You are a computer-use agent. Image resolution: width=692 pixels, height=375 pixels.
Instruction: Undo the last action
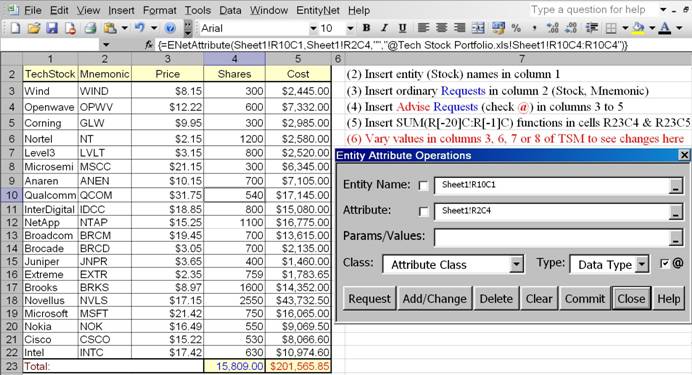pos(140,28)
